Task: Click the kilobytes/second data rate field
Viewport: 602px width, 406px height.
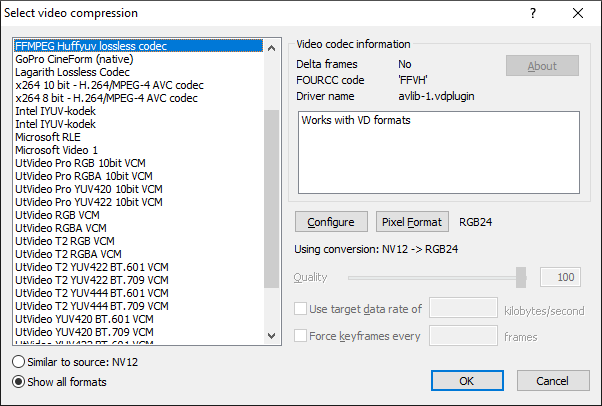Action: point(463,309)
